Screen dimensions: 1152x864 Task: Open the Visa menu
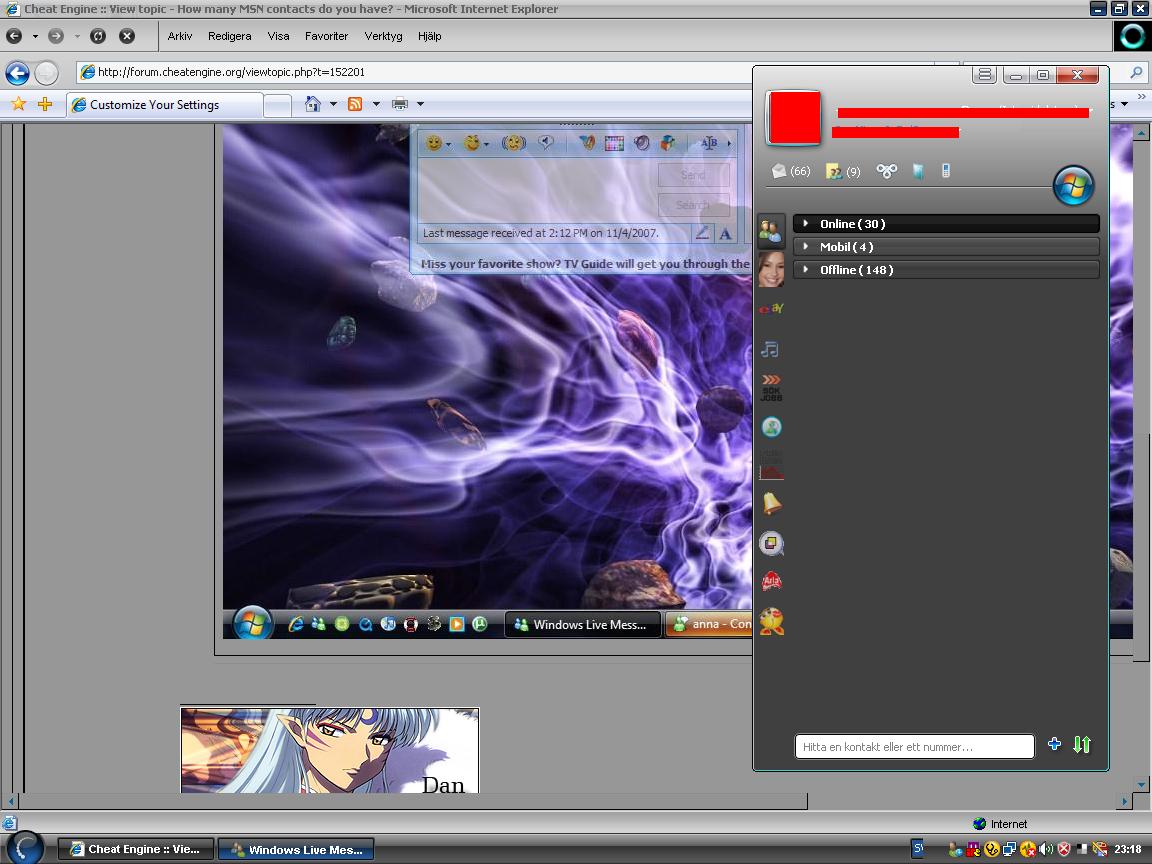[x=278, y=36]
